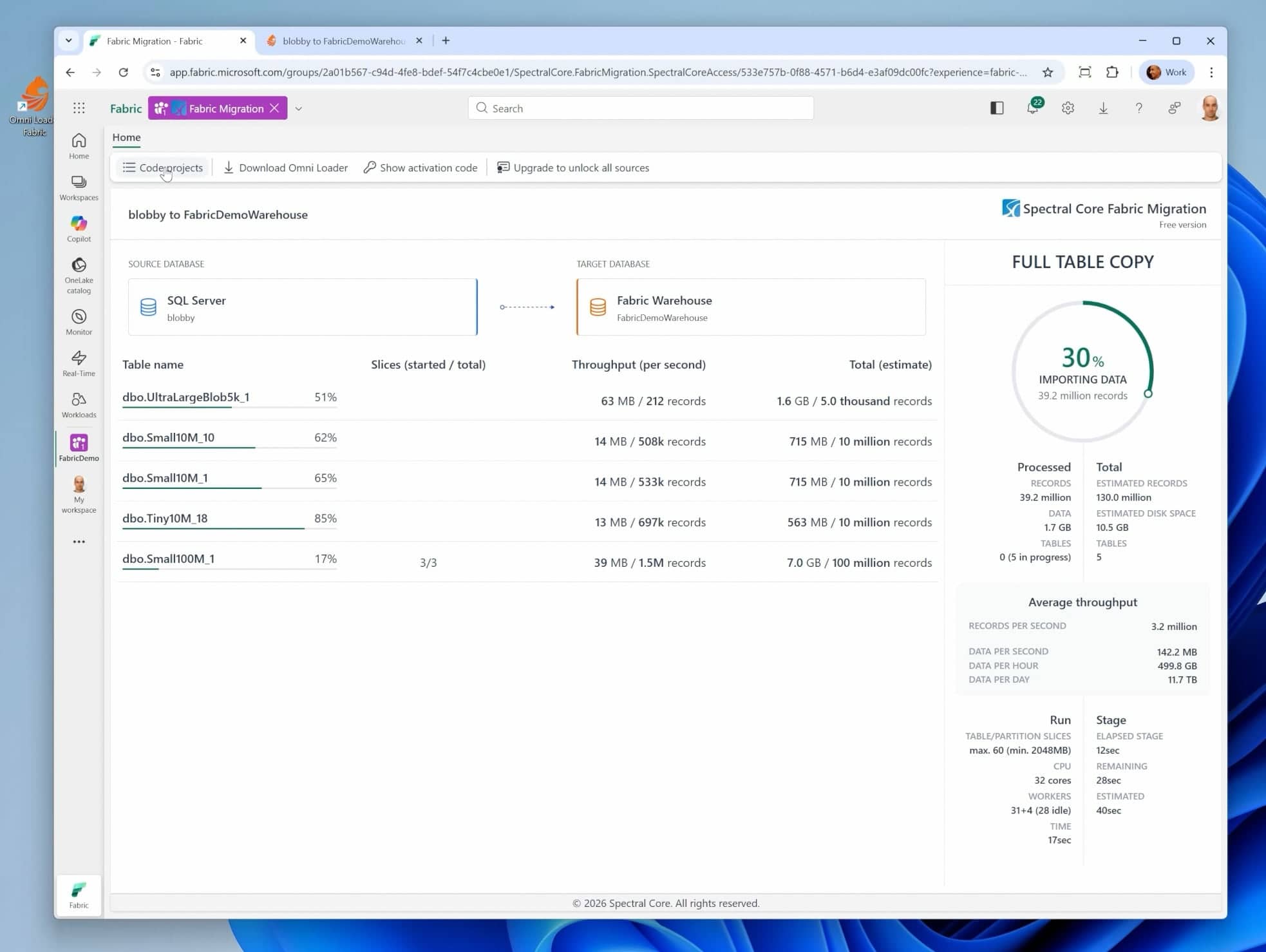Open Omni Loader Fabric desktop shortcut
This screenshot has width=1266, height=952.
pyautogui.click(x=32, y=106)
